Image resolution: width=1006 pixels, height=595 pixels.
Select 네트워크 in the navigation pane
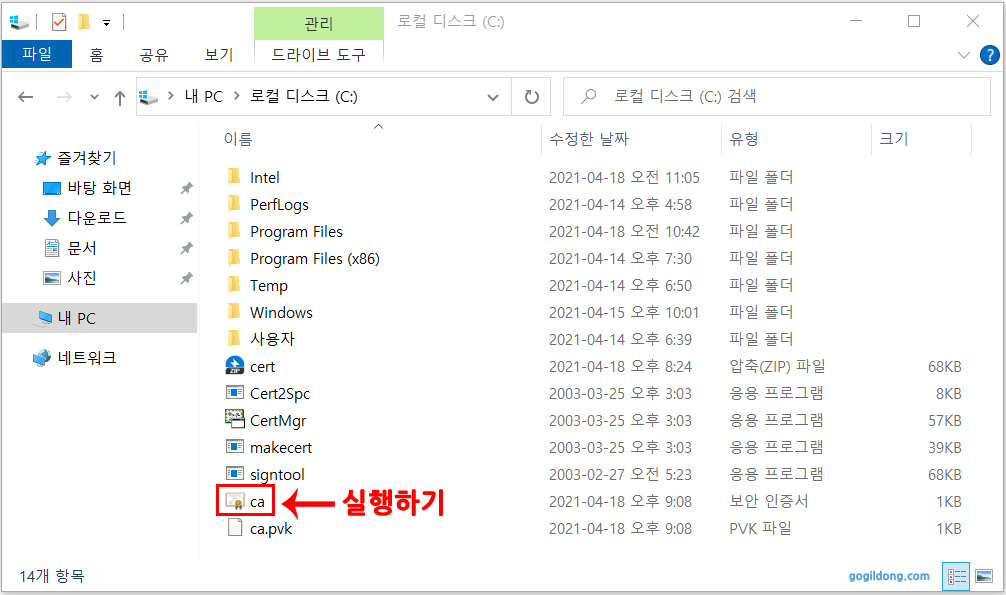pos(87,358)
